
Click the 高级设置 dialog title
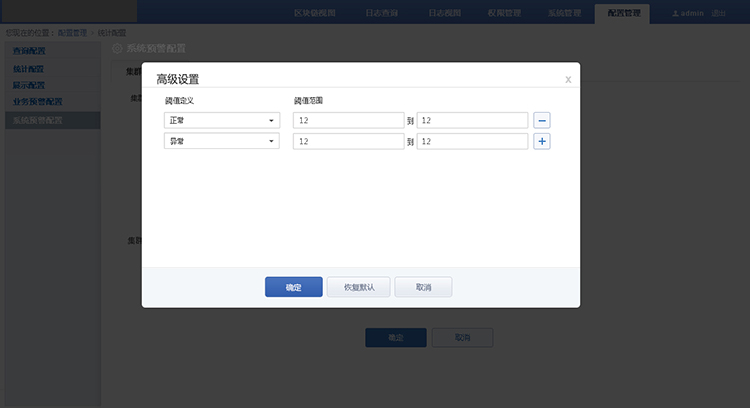click(x=177, y=79)
